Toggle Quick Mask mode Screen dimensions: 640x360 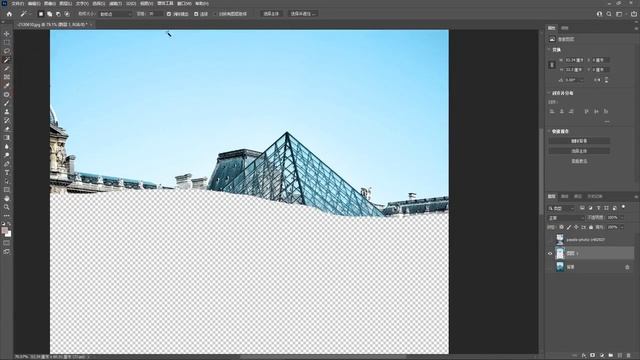7,243
